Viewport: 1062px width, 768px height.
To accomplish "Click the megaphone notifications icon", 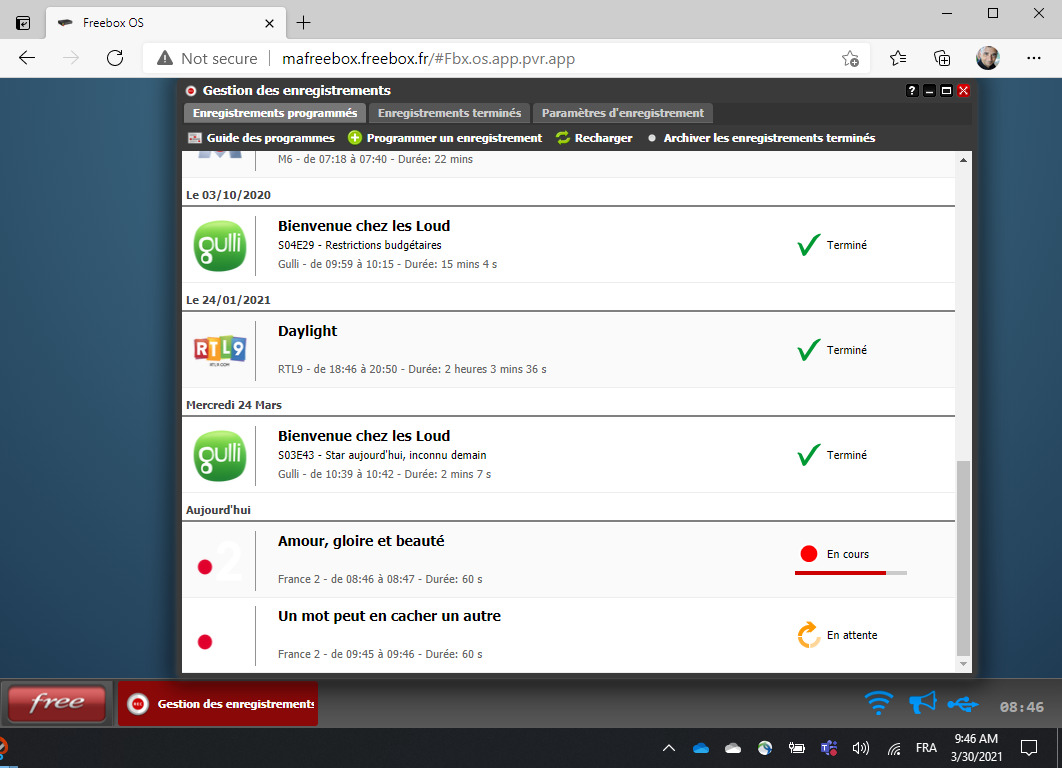I will (x=922, y=703).
